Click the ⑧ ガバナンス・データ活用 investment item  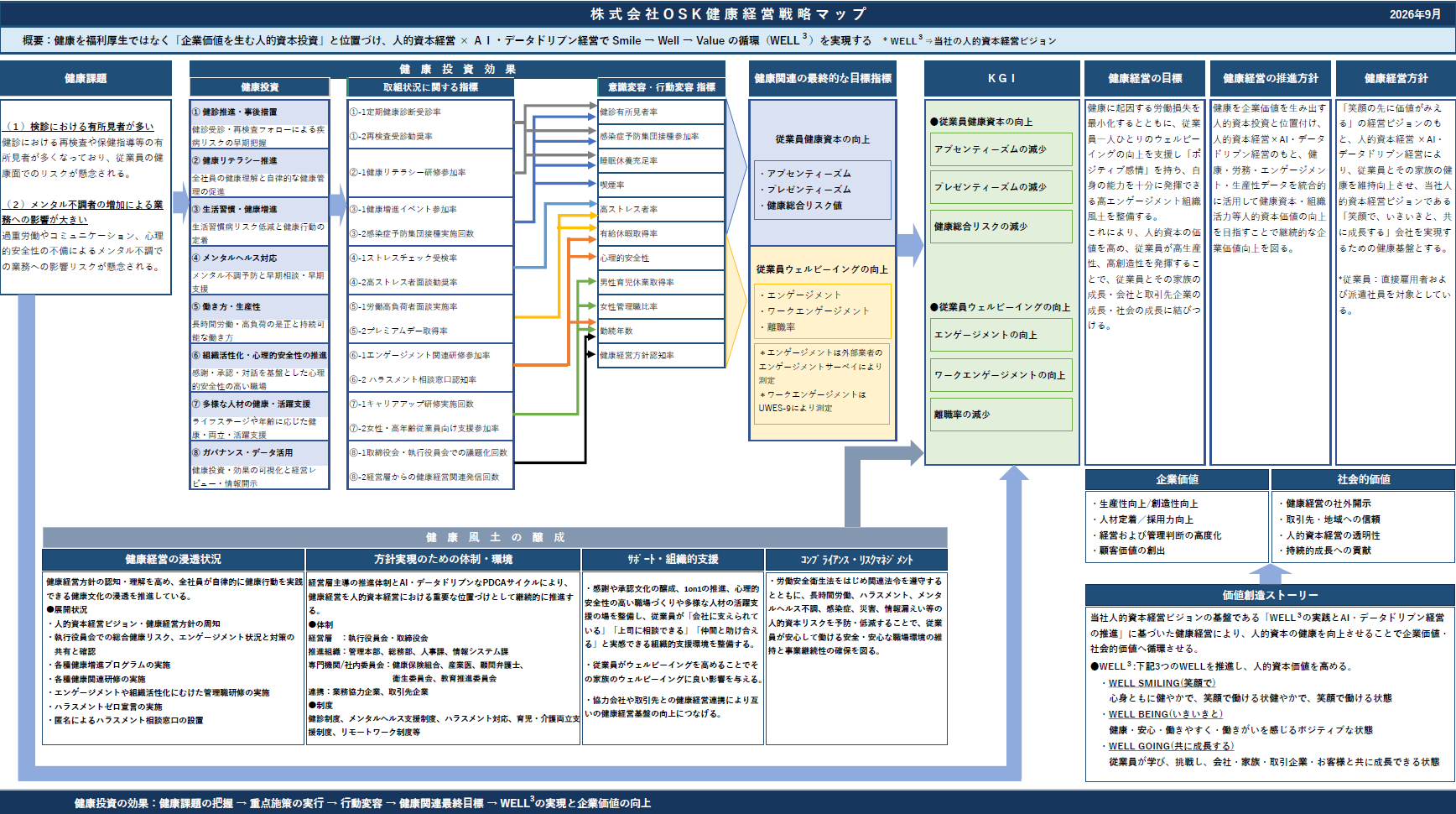[x=259, y=452]
